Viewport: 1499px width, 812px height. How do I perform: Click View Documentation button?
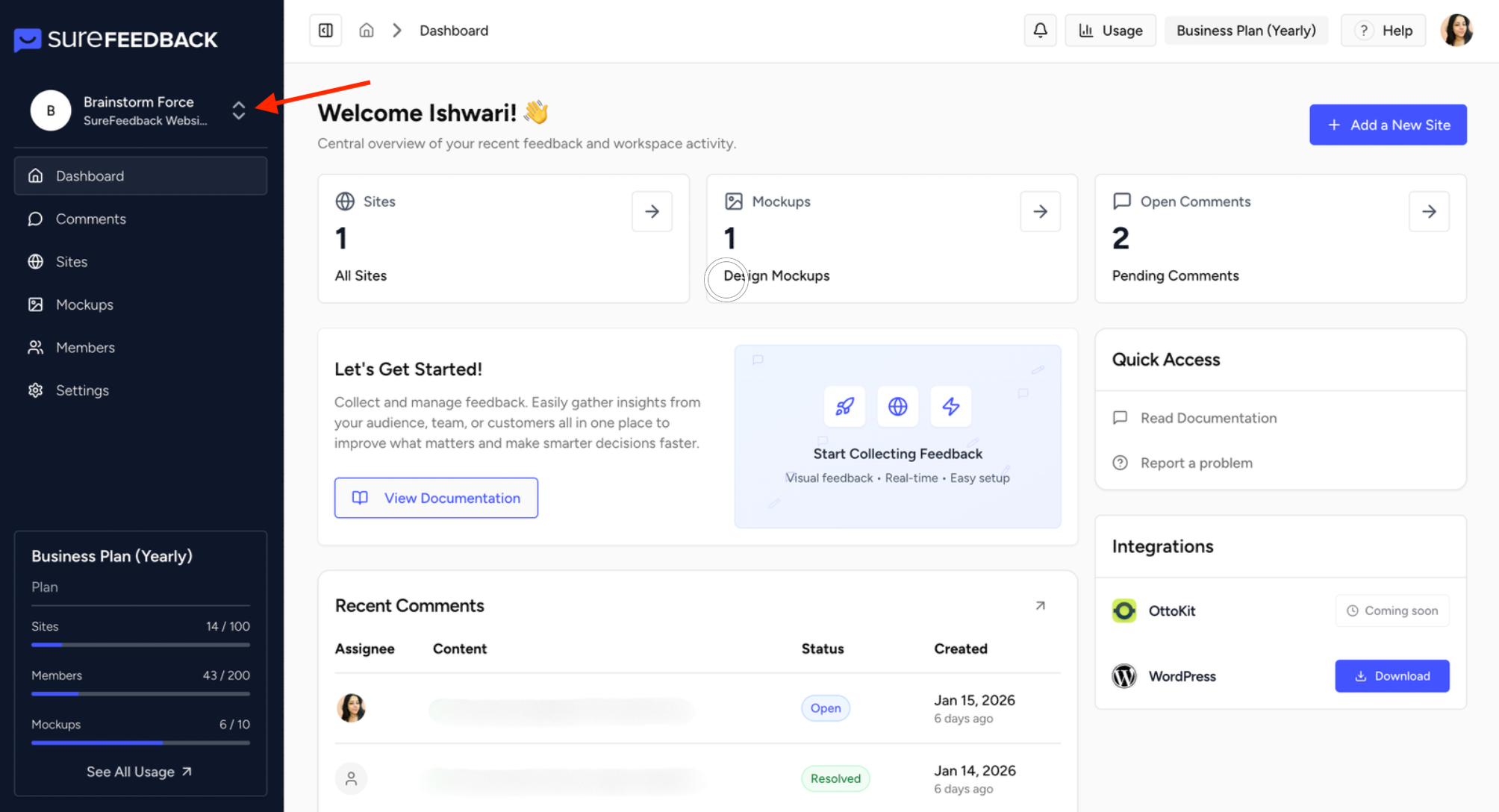coord(436,499)
